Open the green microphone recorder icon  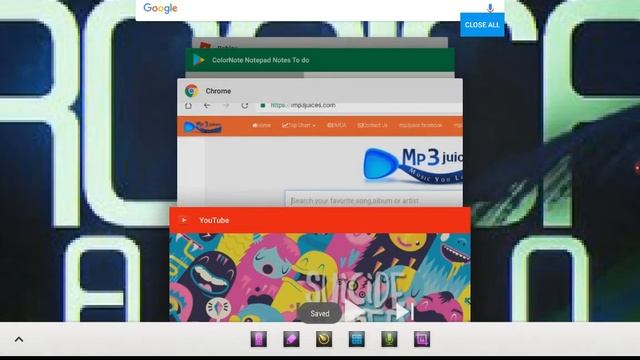tap(389, 339)
